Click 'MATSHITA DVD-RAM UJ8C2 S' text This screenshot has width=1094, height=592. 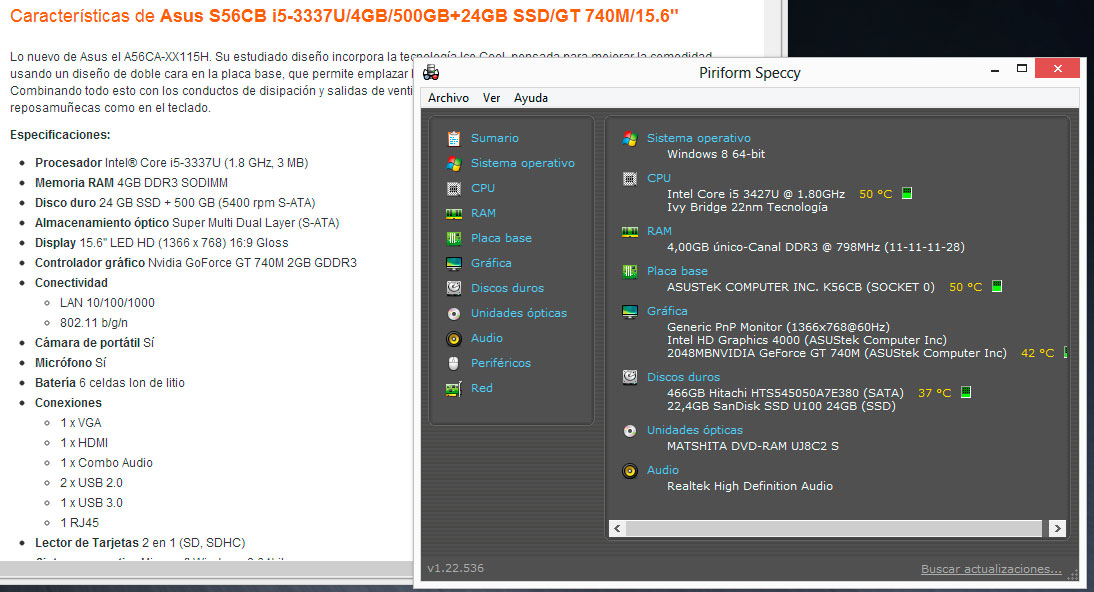click(753, 446)
